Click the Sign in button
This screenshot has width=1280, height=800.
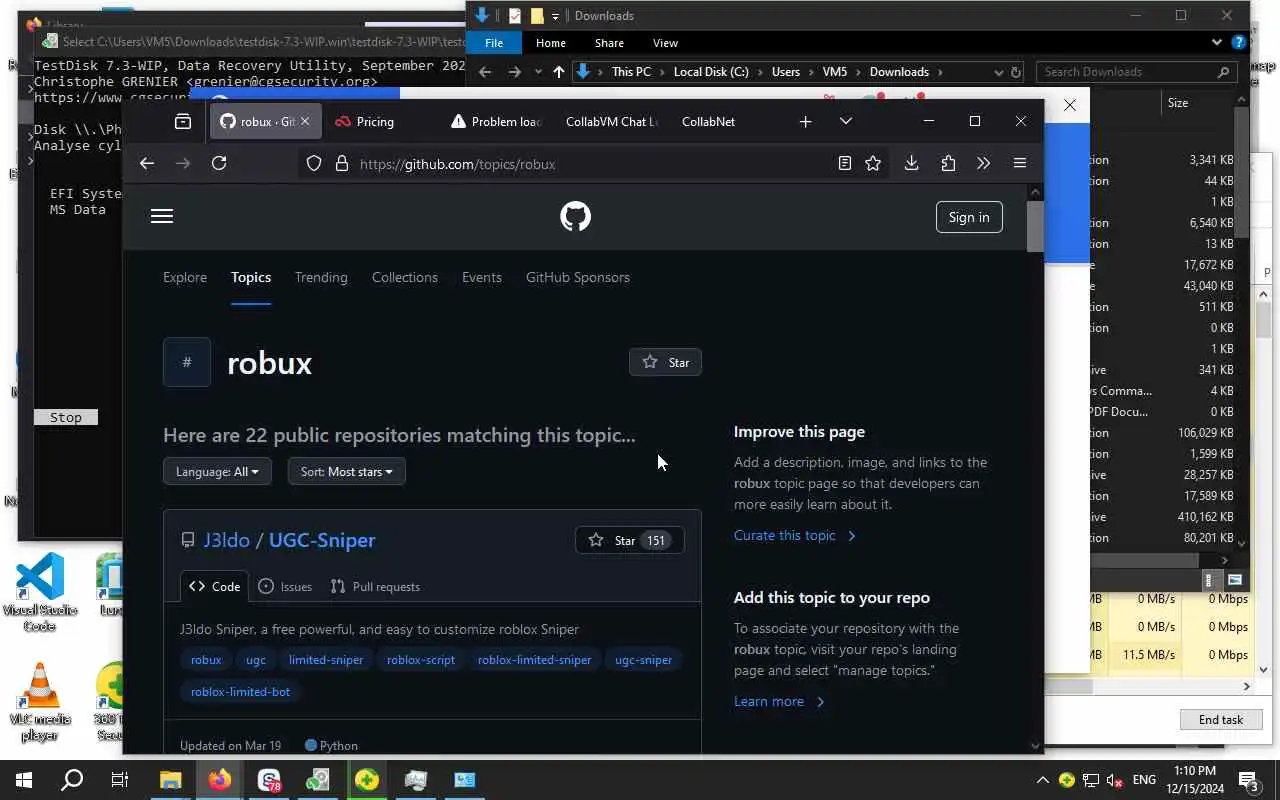point(969,217)
